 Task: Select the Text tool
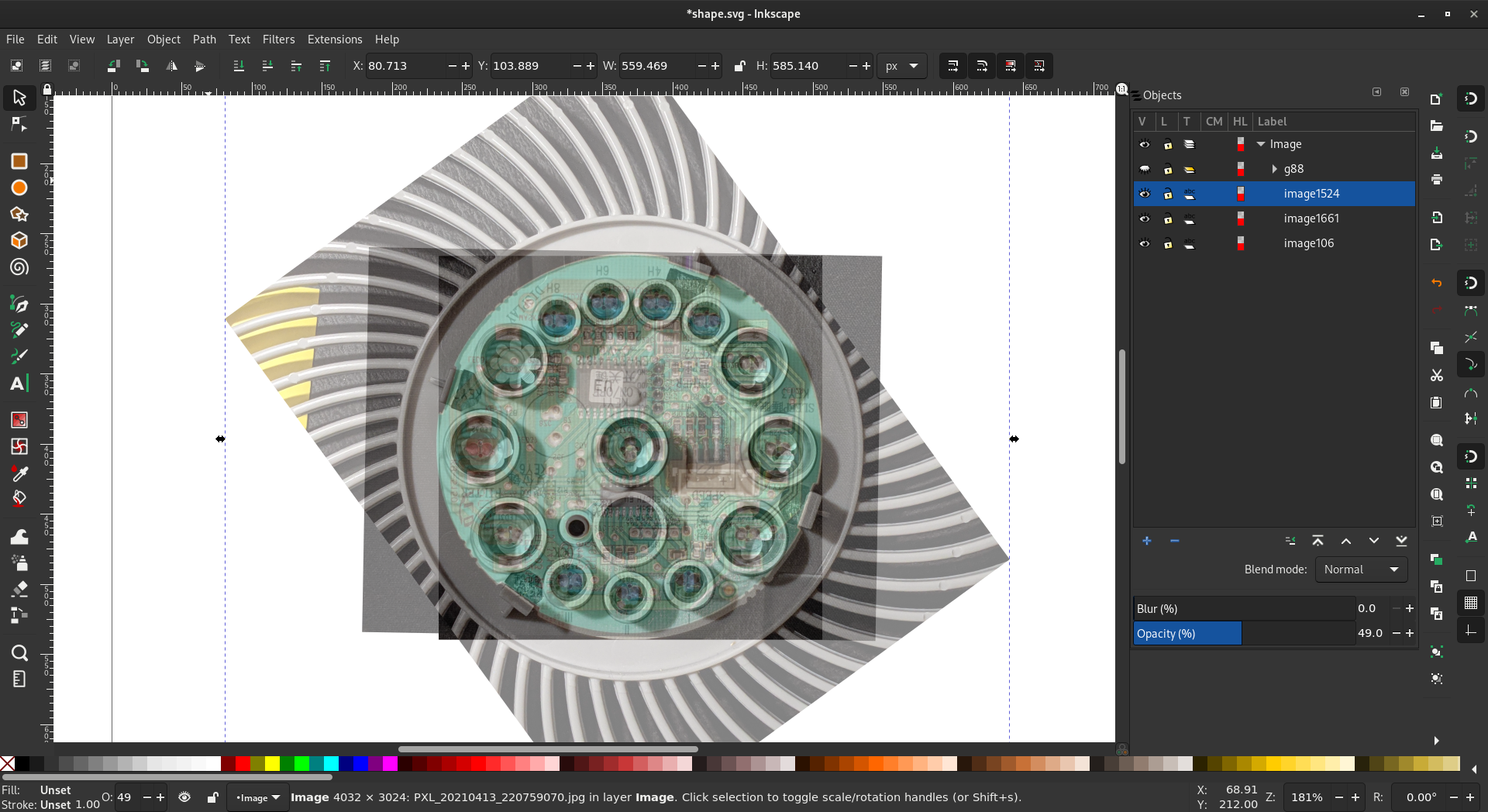coord(19,384)
